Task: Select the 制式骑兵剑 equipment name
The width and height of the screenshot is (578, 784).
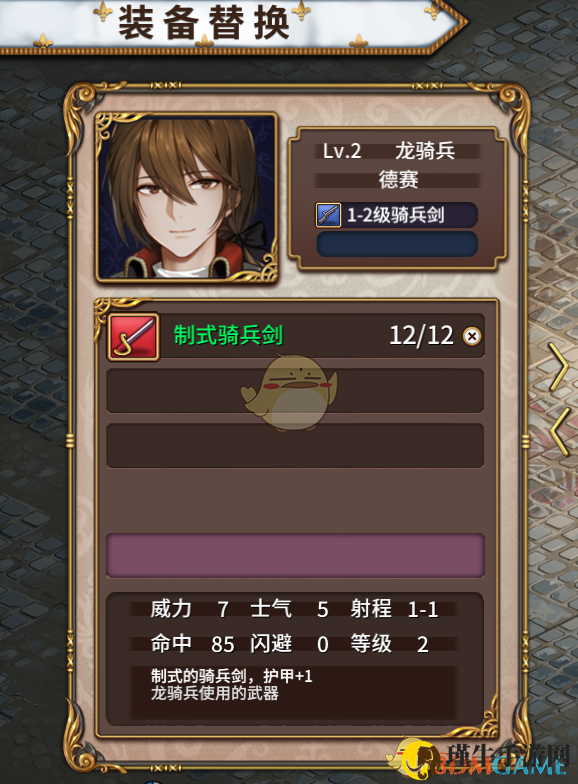Action: point(228,335)
